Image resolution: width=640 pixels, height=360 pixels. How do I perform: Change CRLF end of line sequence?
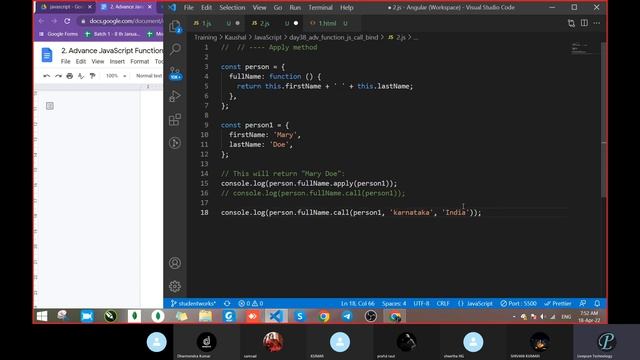[x=443, y=303]
